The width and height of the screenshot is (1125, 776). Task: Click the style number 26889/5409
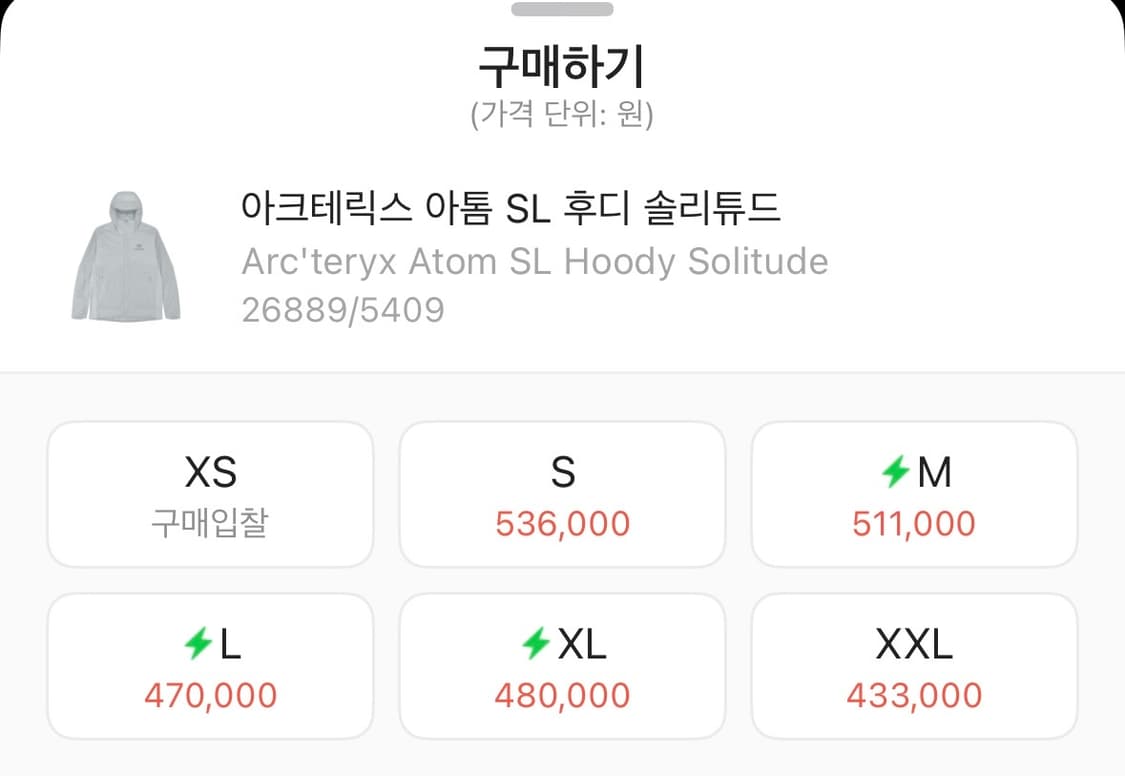342,309
